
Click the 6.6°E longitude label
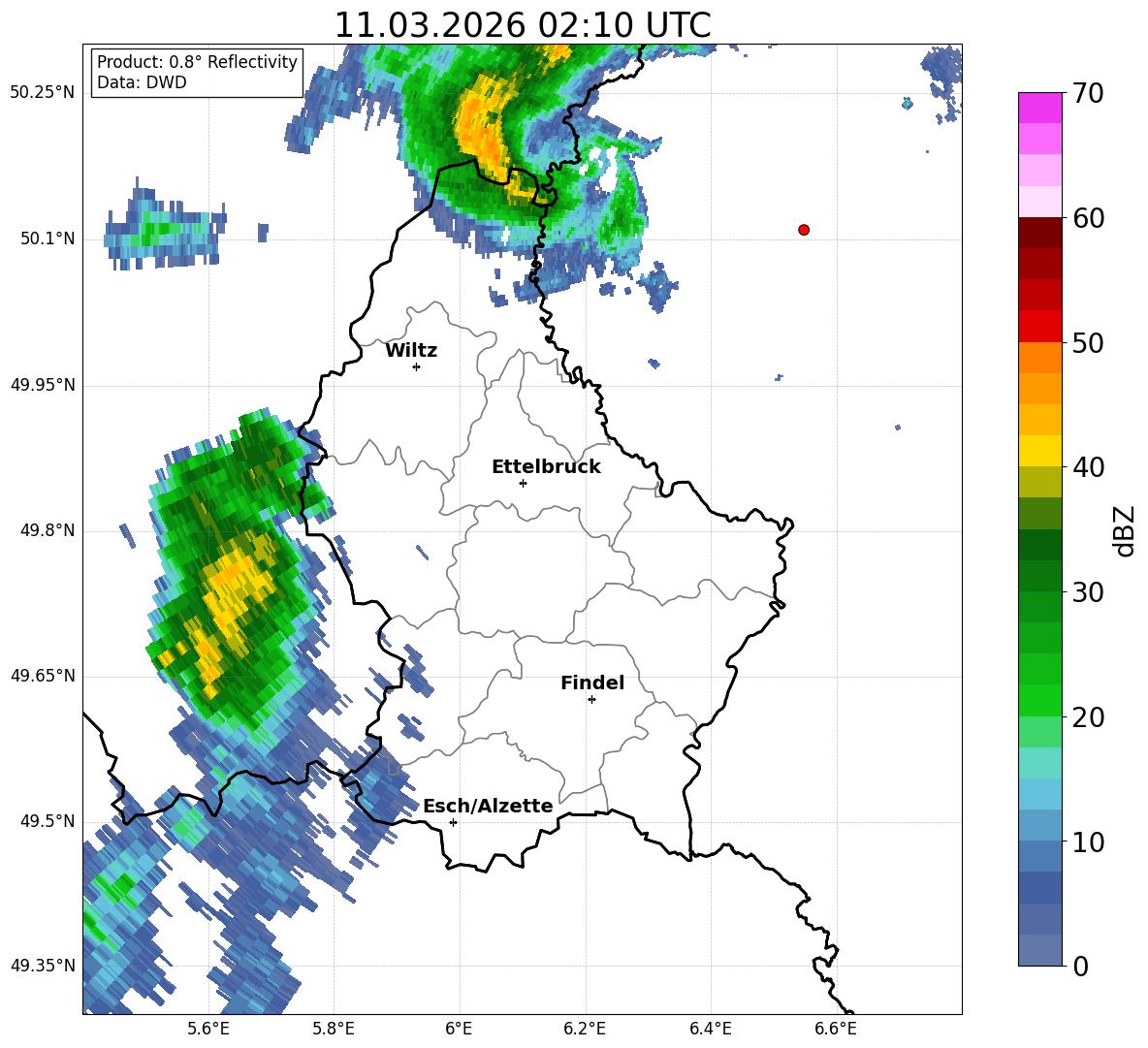[x=836, y=1029]
